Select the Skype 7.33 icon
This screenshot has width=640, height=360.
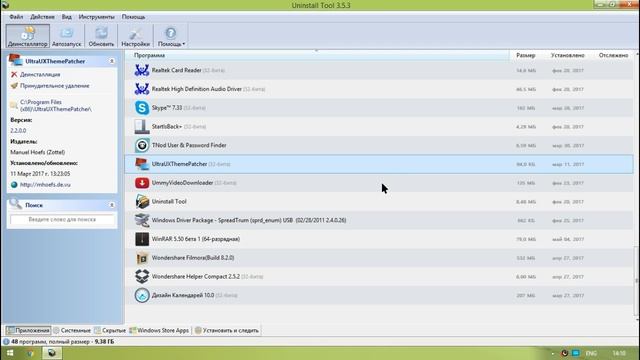click(x=142, y=108)
